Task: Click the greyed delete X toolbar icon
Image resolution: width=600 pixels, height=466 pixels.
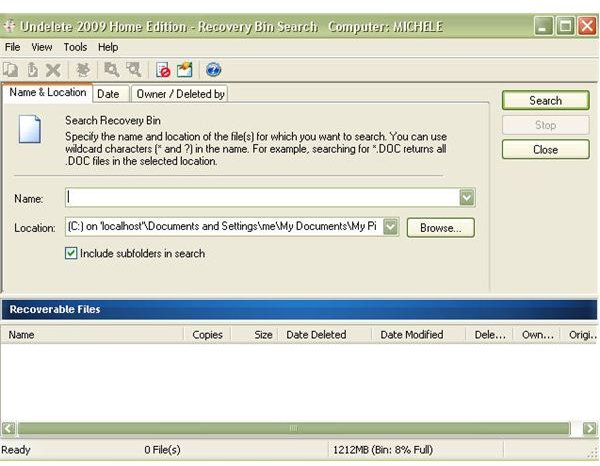Action: pyautogui.click(x=53, y=70)
